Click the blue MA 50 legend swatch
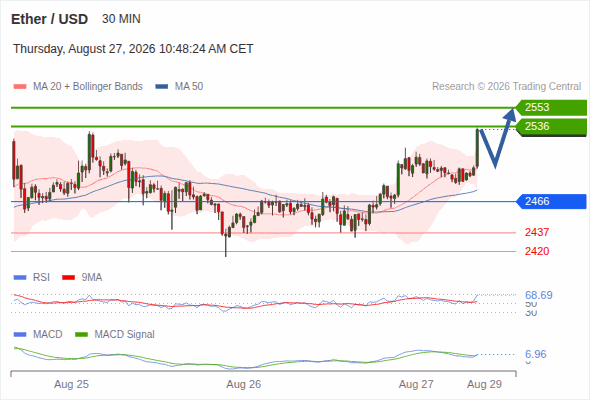The height and width of the screenshot is (400, 590). (x=161, y=87)
